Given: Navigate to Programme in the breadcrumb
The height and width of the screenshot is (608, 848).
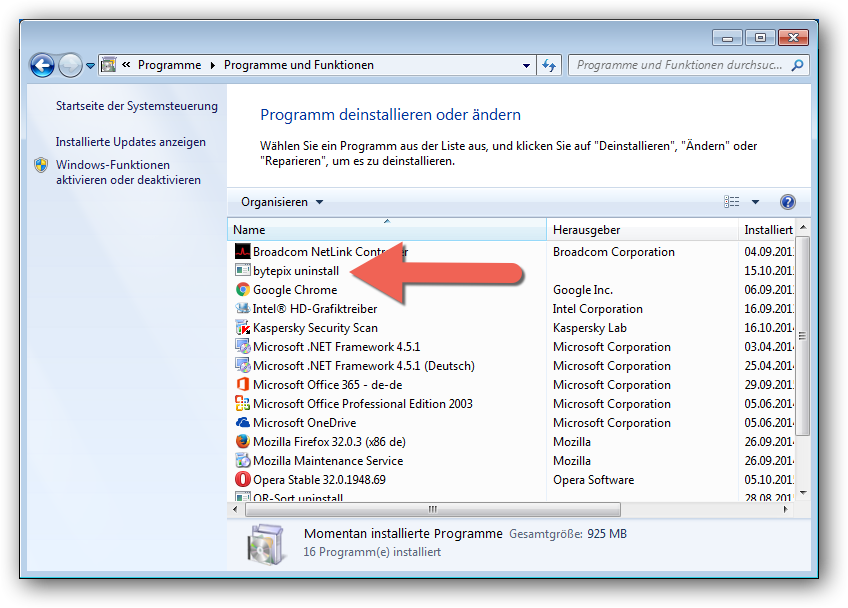Looking at the screenshot, I should pyautogui.click(x=169, y=65).
